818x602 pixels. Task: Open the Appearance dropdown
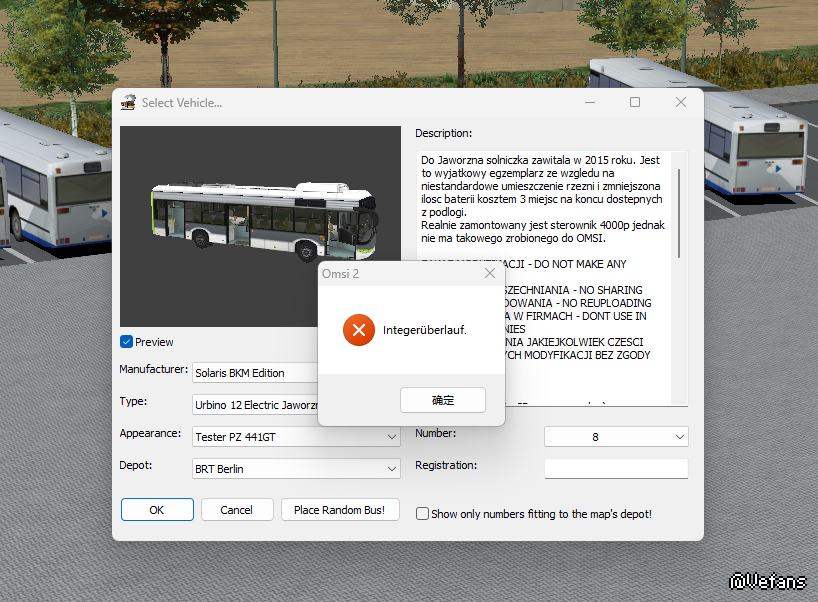point(392,436)
